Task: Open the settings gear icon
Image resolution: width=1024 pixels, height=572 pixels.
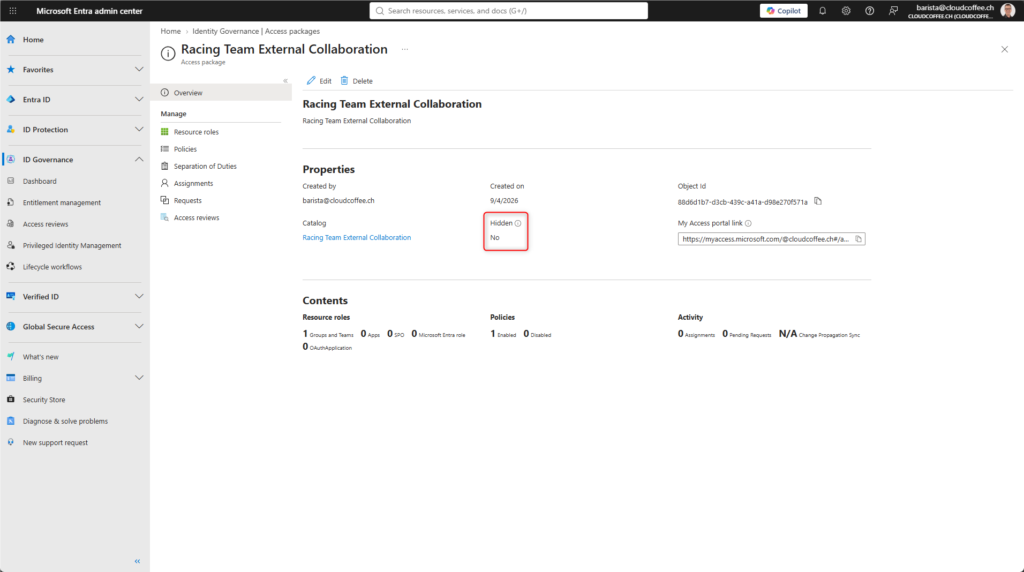Action: tap(846, 10)
